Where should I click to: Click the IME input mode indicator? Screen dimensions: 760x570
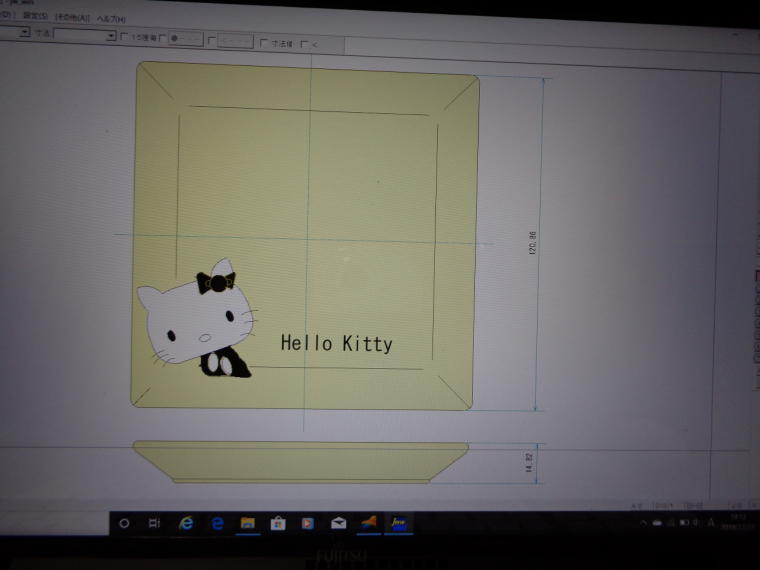click(x=711, y=522)
